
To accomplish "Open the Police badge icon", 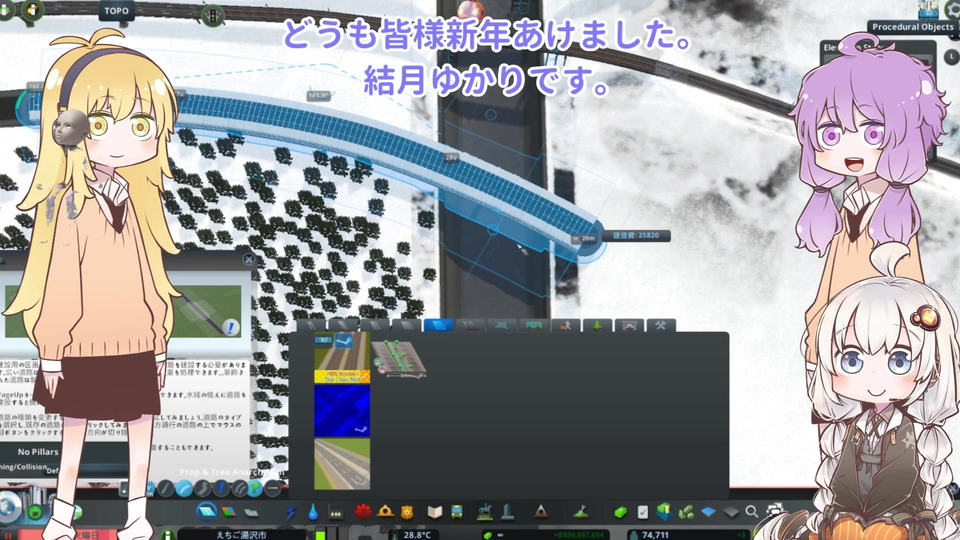I will point(407,512).
